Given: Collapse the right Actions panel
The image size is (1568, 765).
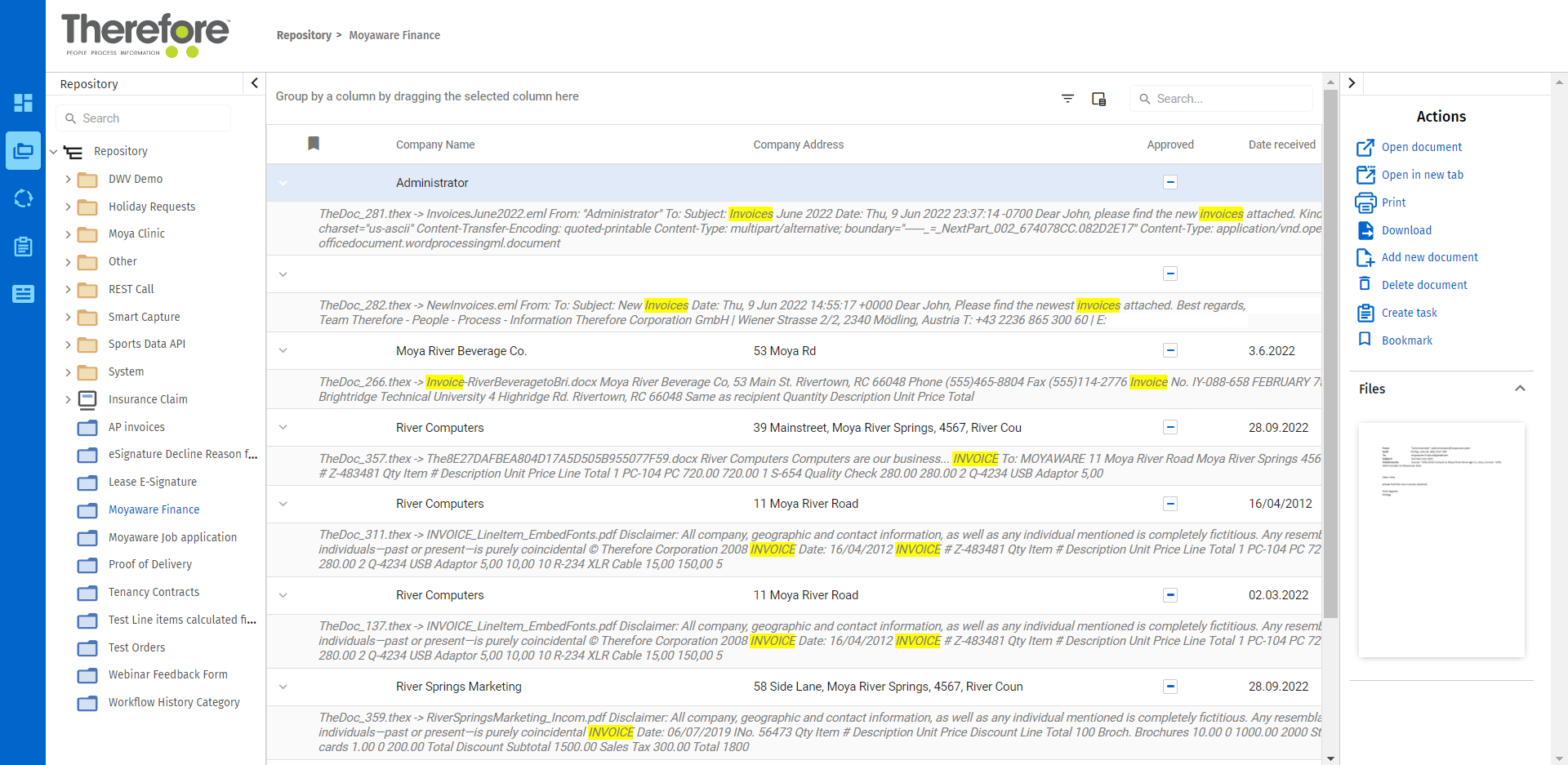Looking at the screenshot, I should (1352, 83).
